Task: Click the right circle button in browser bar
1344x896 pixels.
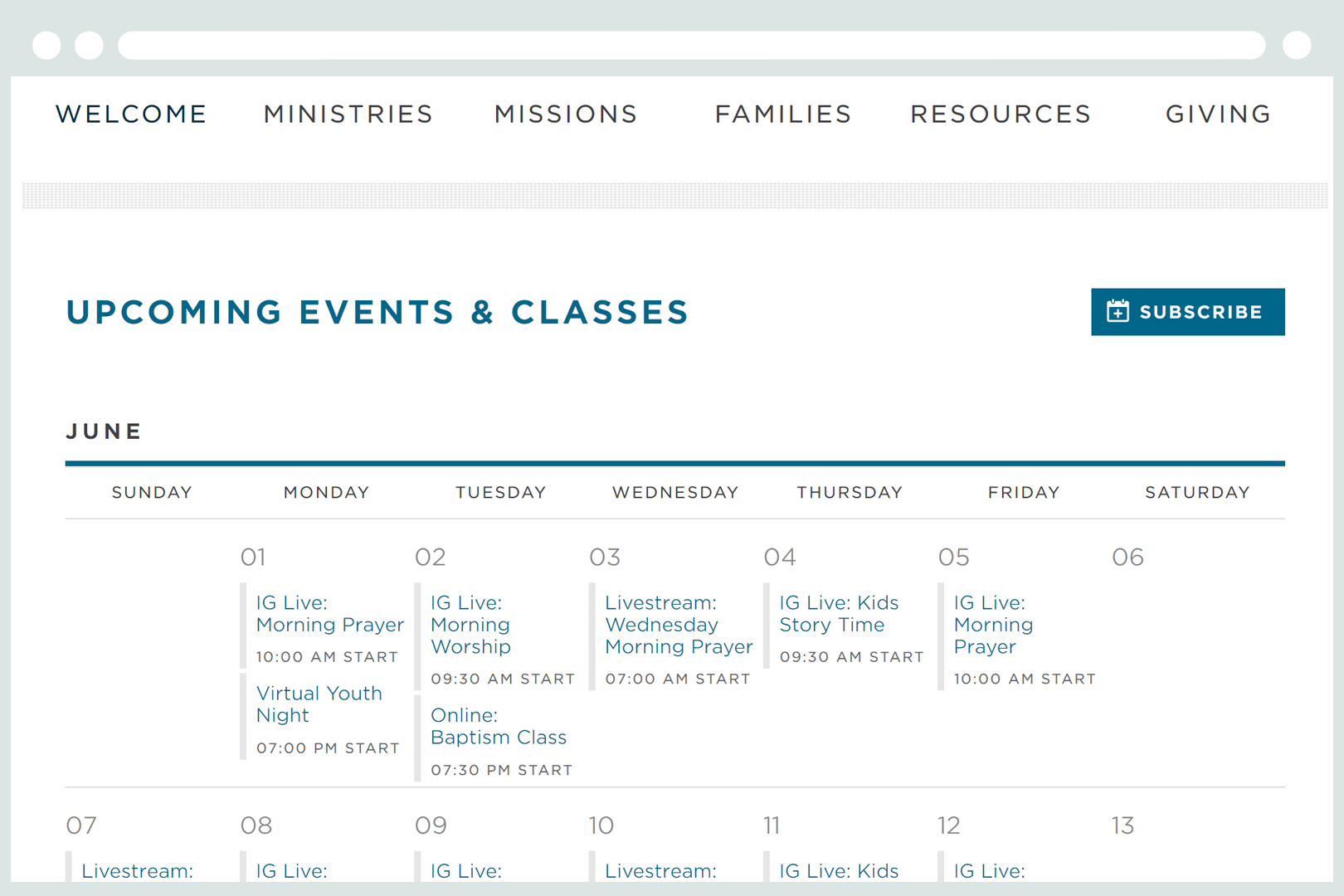Action: [1297, 45]
